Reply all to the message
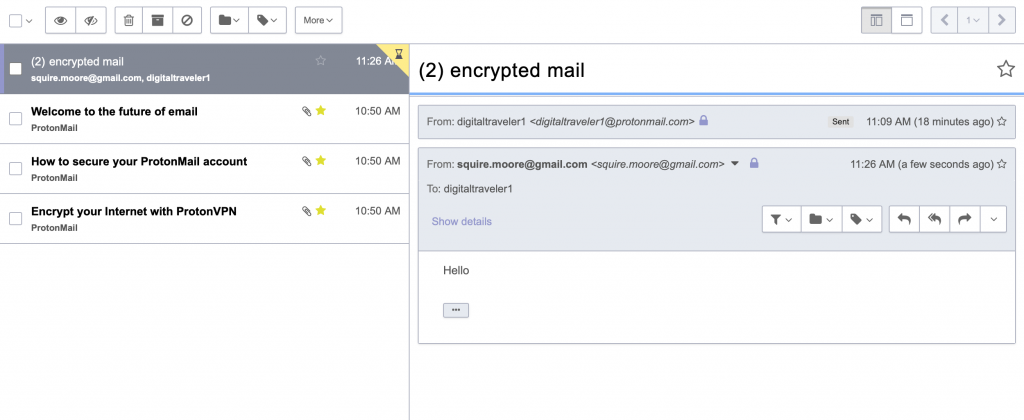This screenshot has height=420, width=1024. [934, 220]
